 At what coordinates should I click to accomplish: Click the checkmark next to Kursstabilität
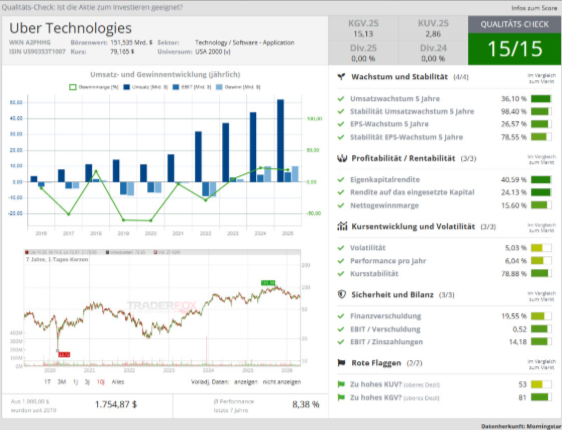(341, 273)
